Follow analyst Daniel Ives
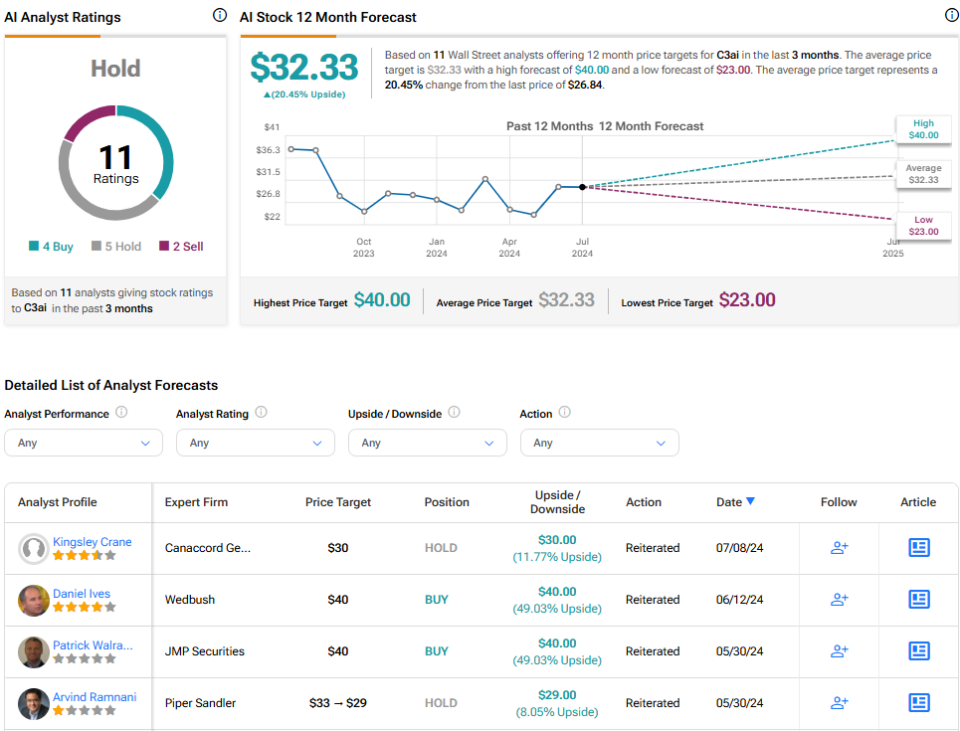Viewport: 960px width, 731px height. (x=839, y=599)
